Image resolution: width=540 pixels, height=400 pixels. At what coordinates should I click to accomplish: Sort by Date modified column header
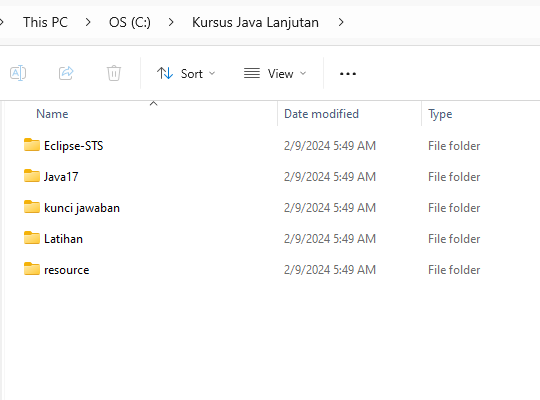(x=321, y=114)
